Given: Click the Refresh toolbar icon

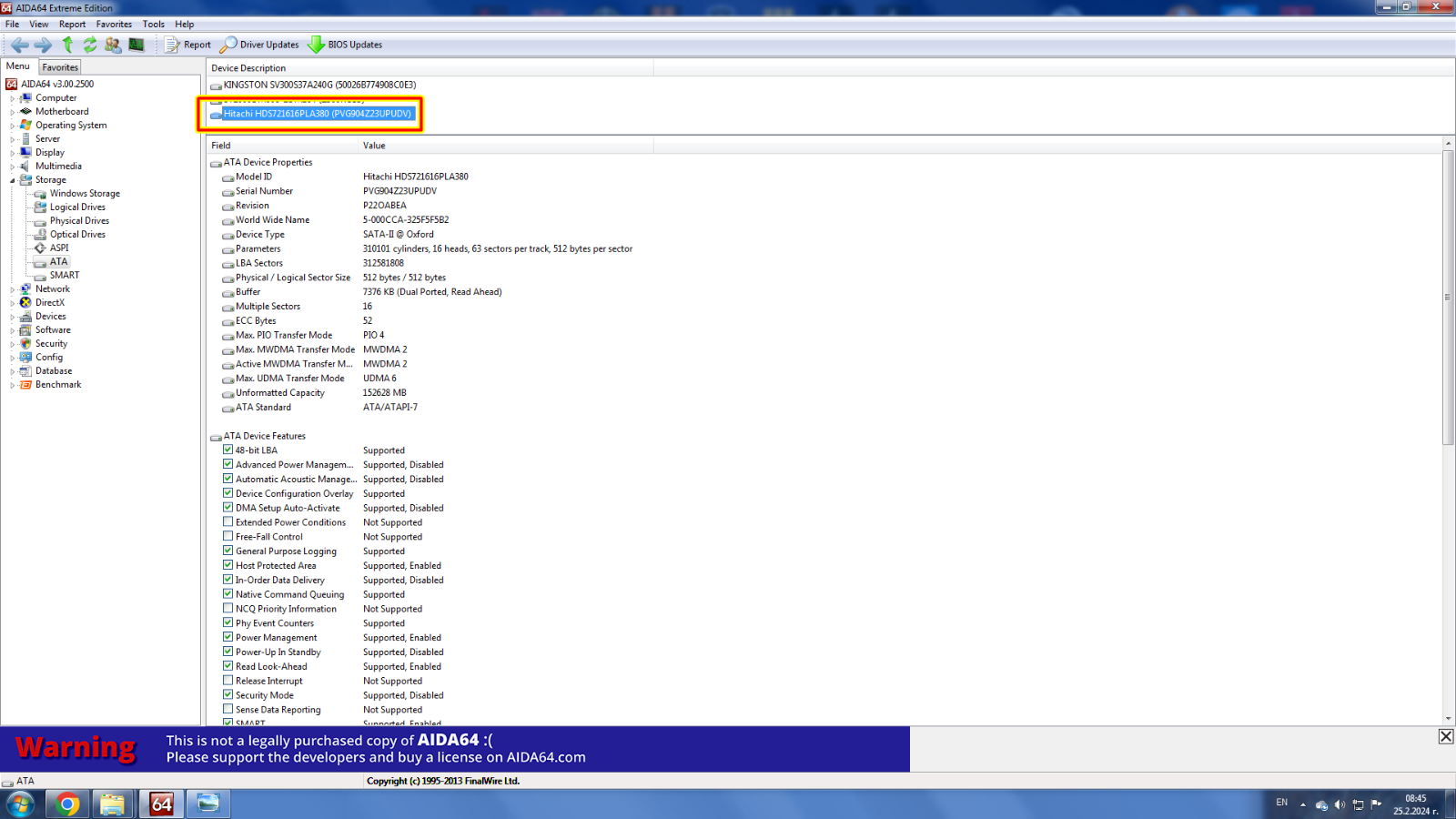Looking at the screenshot, I should [x=90, y=45].
